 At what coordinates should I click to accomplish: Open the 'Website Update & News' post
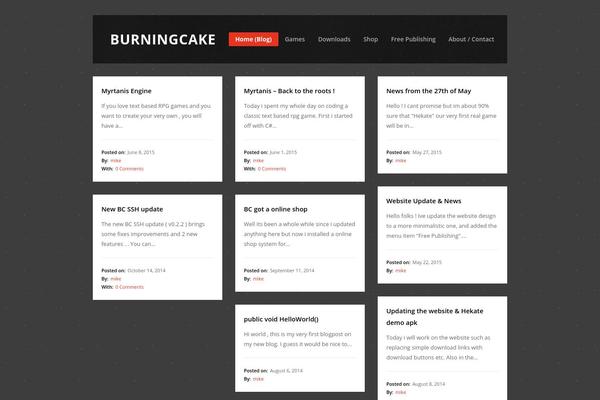[x=424, y=201]
